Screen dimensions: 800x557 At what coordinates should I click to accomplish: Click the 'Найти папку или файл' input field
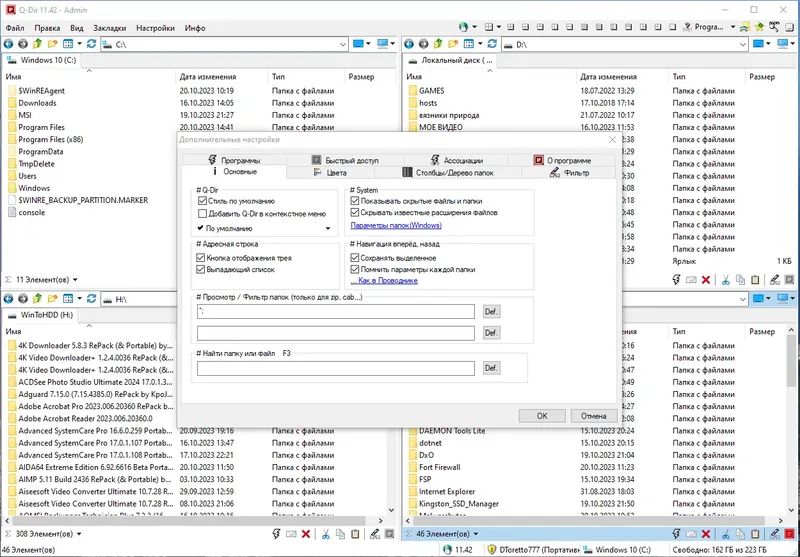point(336,368)
